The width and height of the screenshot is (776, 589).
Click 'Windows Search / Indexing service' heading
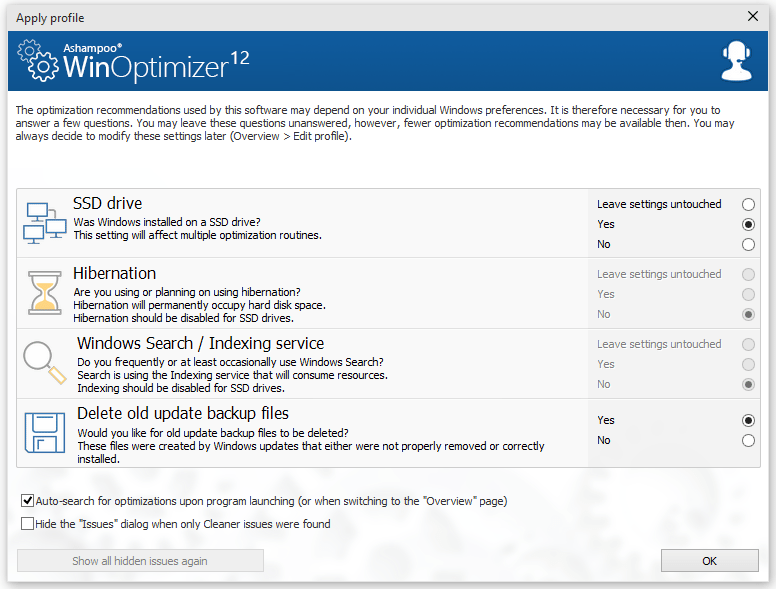[200, 343]
